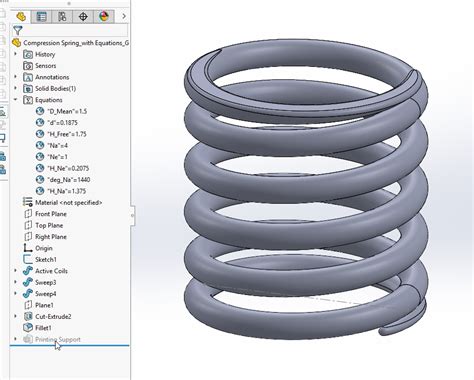Collapse the Equations folder
This screenshot has width=474, height=380.
point(15,99)
